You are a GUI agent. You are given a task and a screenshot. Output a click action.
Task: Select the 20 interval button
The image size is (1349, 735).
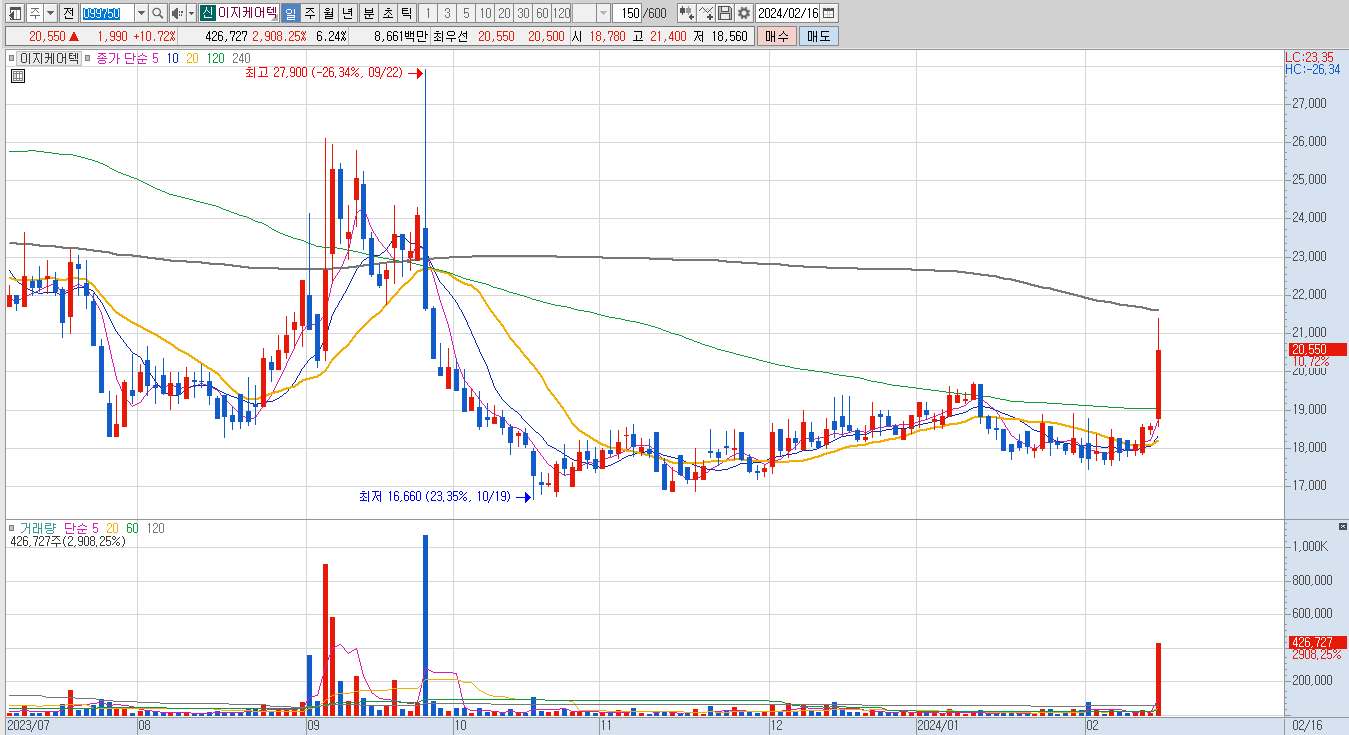coord(503,13)
